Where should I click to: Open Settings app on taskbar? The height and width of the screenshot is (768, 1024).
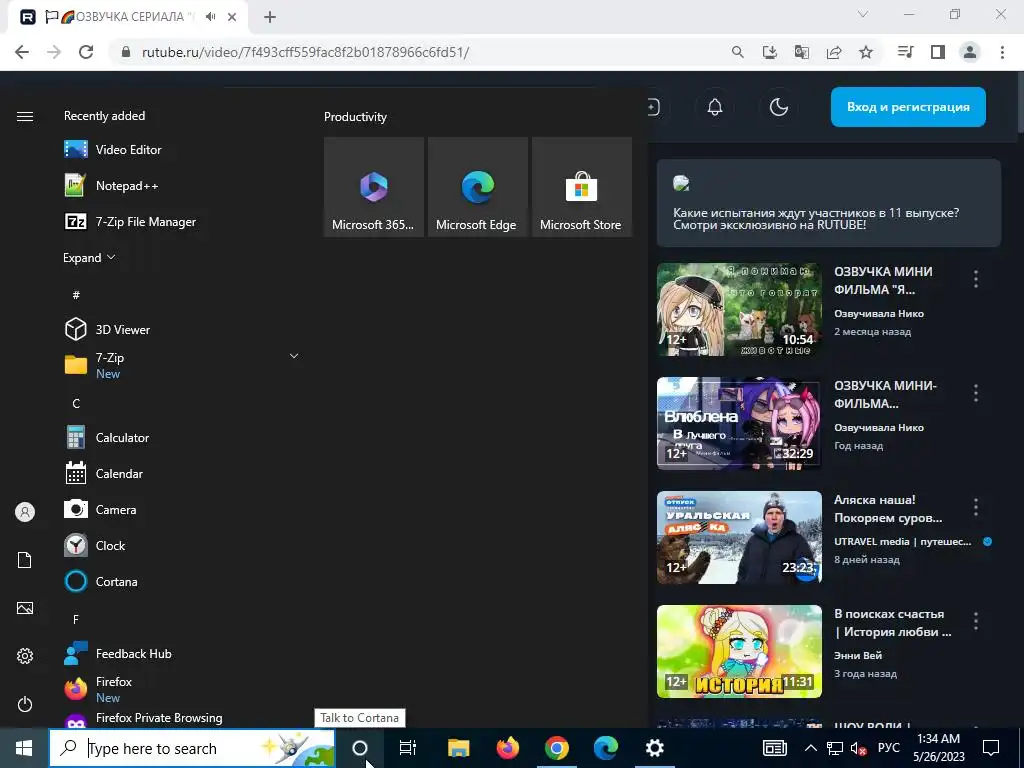654,748
